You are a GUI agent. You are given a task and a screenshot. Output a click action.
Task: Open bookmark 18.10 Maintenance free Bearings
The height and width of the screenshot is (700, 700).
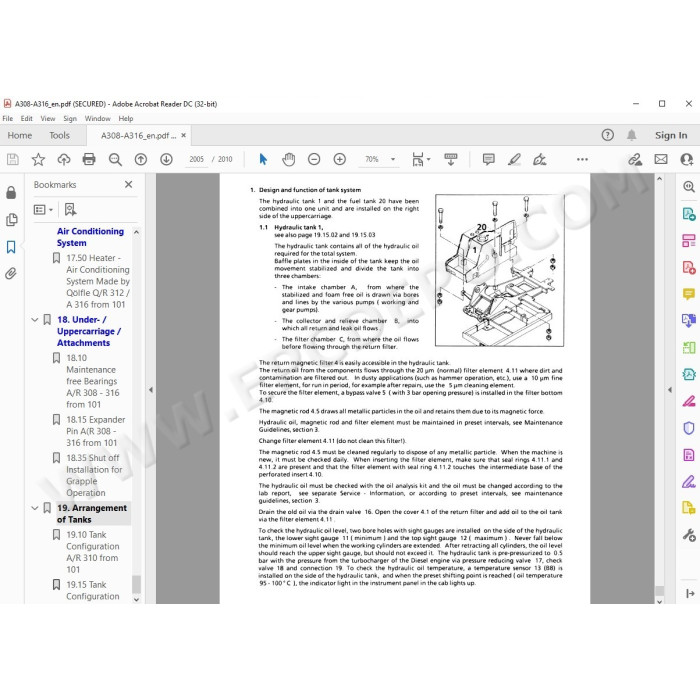(92, 381)
